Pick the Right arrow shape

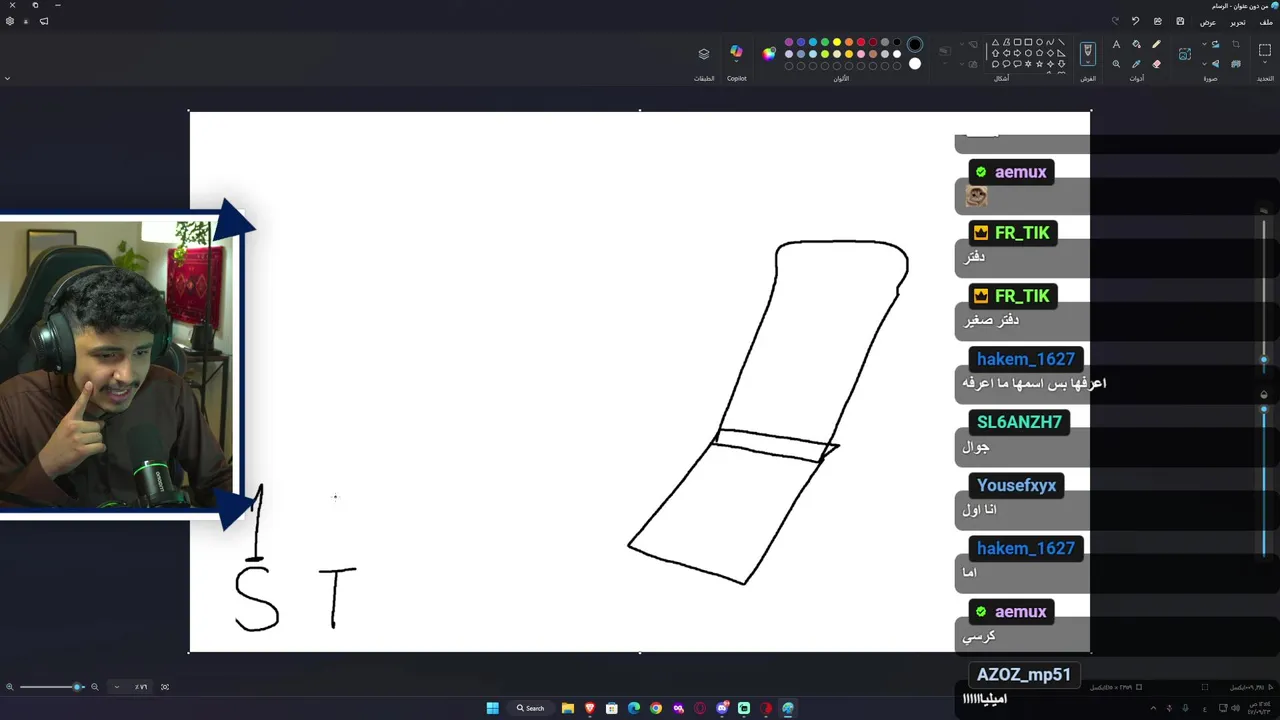1018,53
